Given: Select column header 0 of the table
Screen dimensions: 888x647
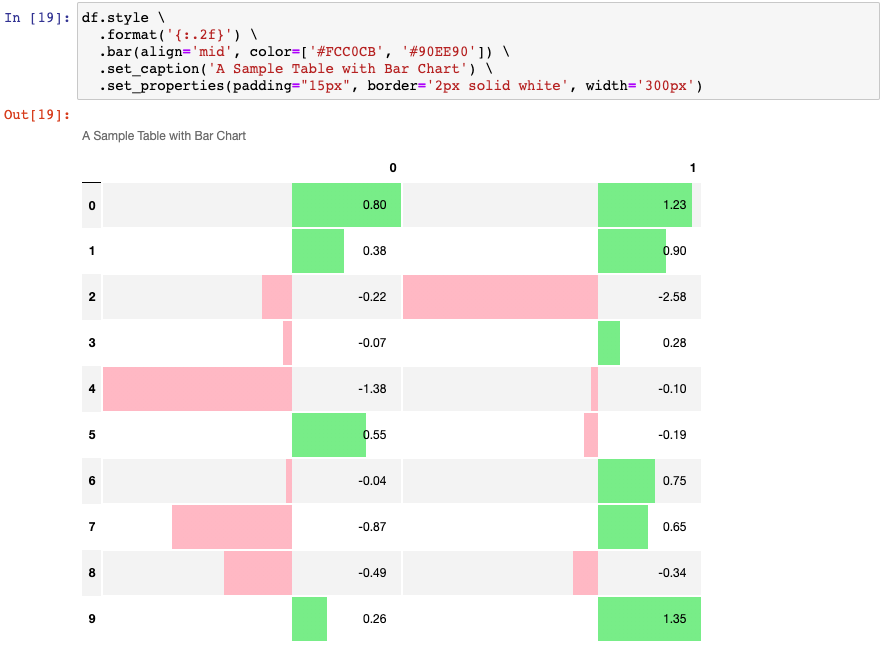Looking at the screenshot, I should tap(392, 168).
